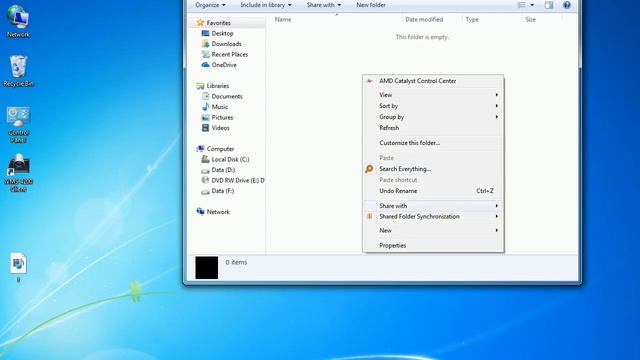Sort by the Date modified column
Screen dimensions: 640x360
coord(424,19)
